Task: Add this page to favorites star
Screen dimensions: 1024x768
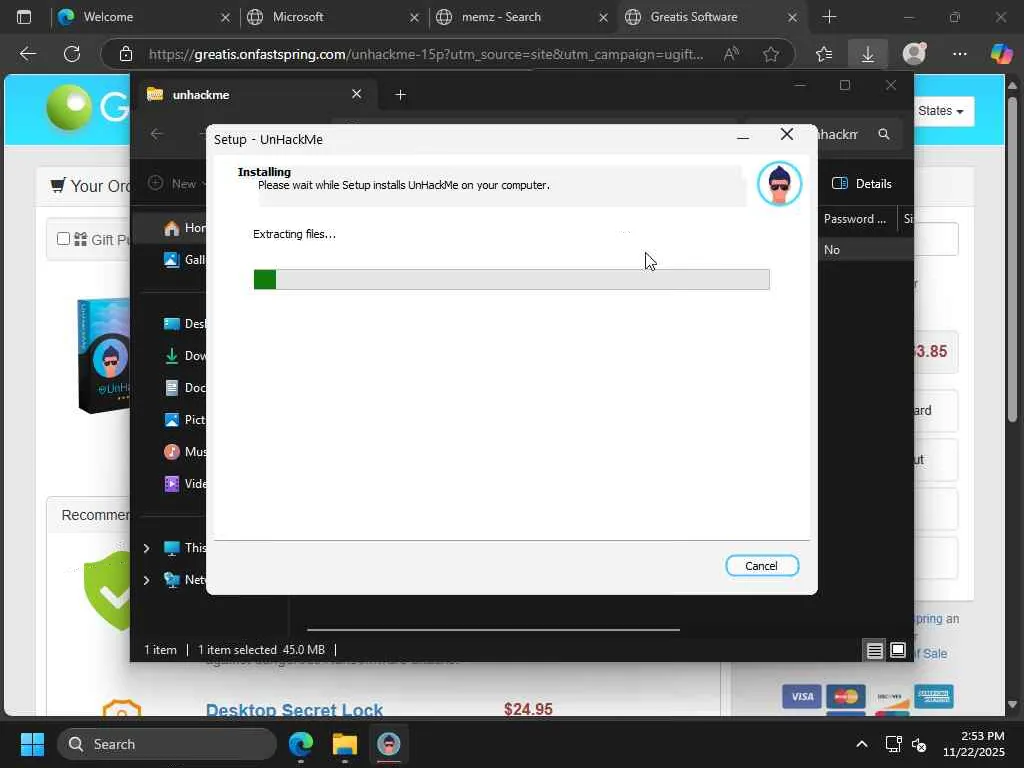Action: tap(771, 54)
